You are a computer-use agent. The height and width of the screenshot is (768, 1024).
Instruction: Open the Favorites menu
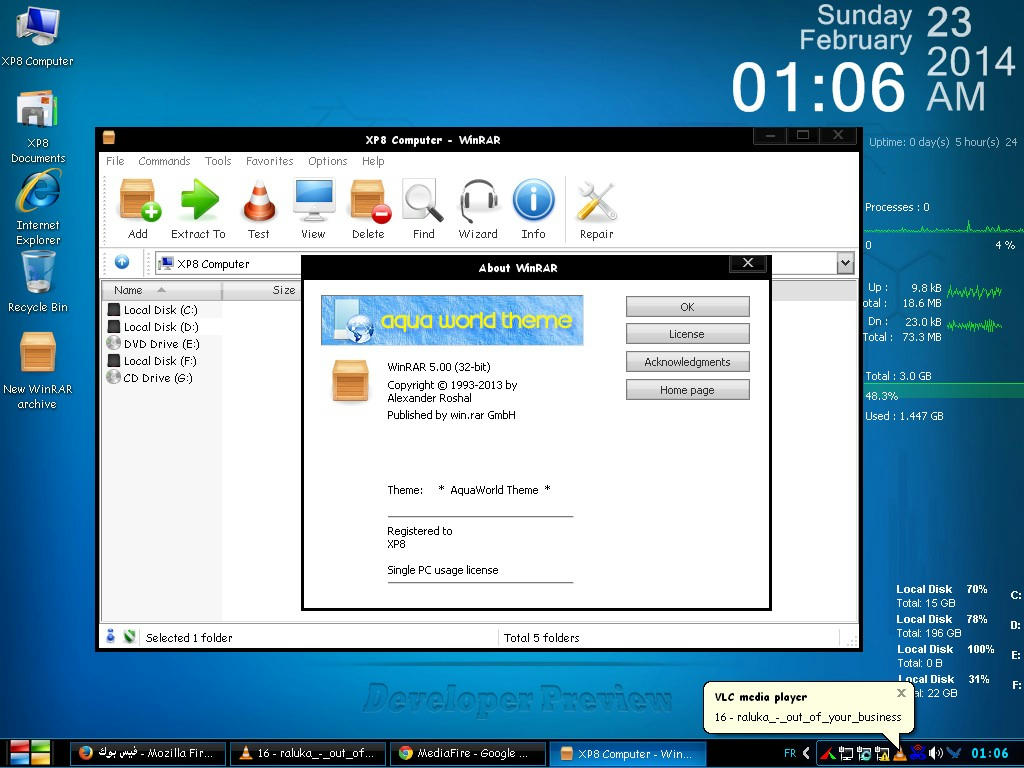tap(270, 161)
